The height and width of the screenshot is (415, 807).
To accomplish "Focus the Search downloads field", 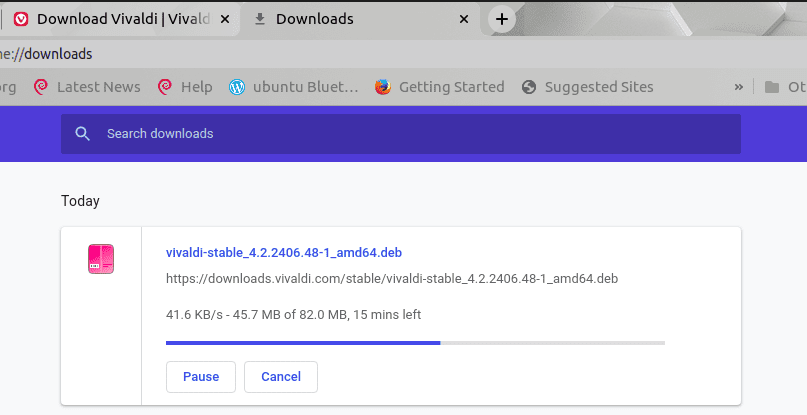I will point(400,134).
